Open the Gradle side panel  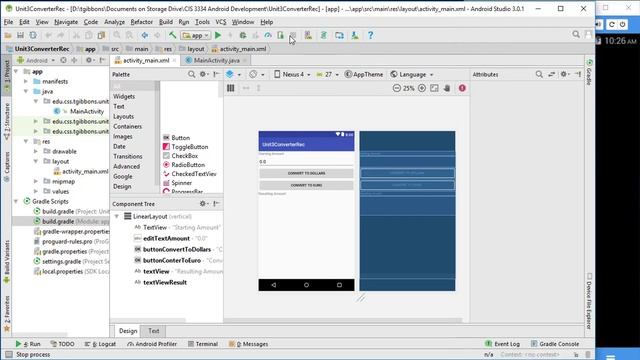click(589, 72)
